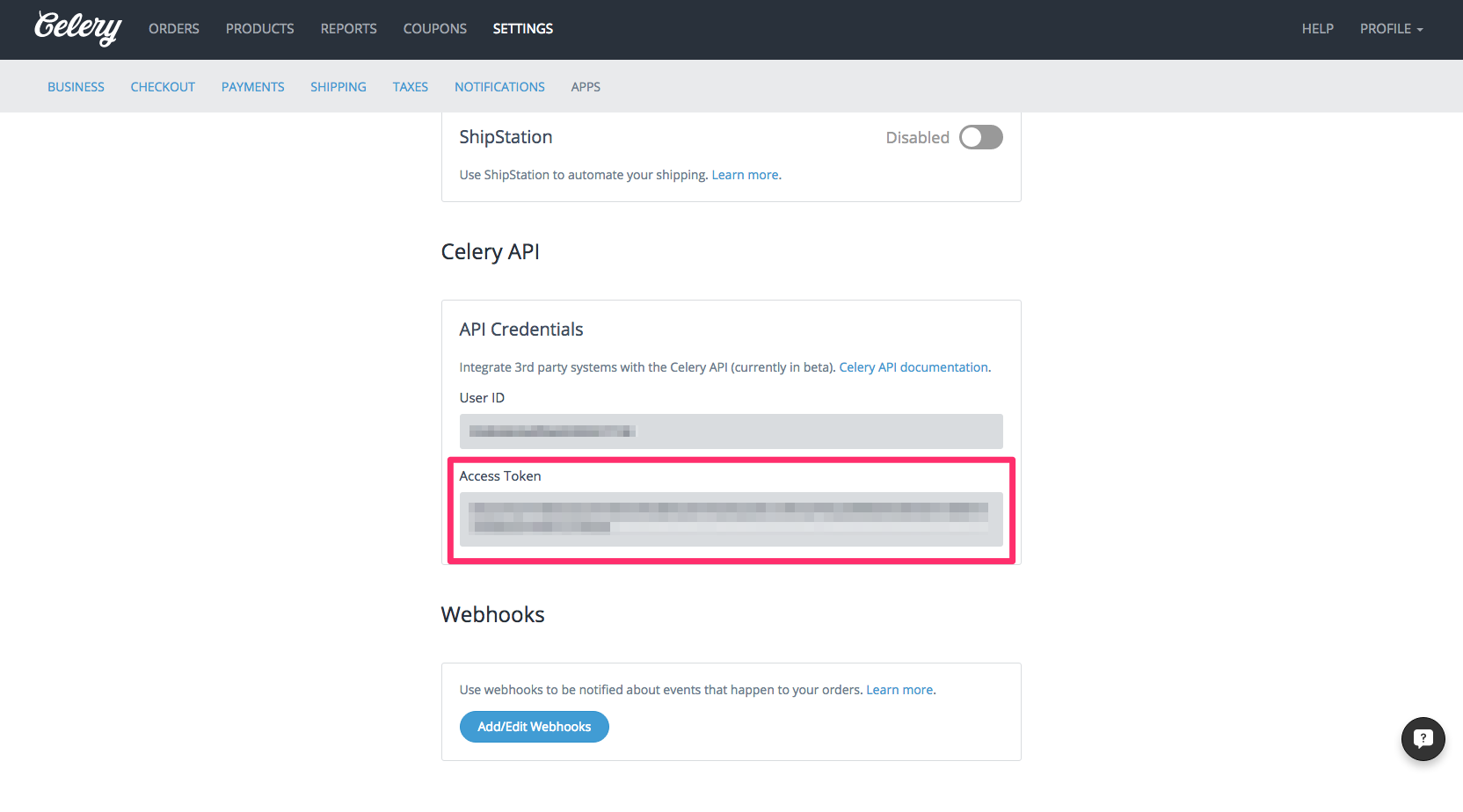This screenshot has height=812, width=1463.
Task: Click the ShipStation card title
Action: coord(506,137)
